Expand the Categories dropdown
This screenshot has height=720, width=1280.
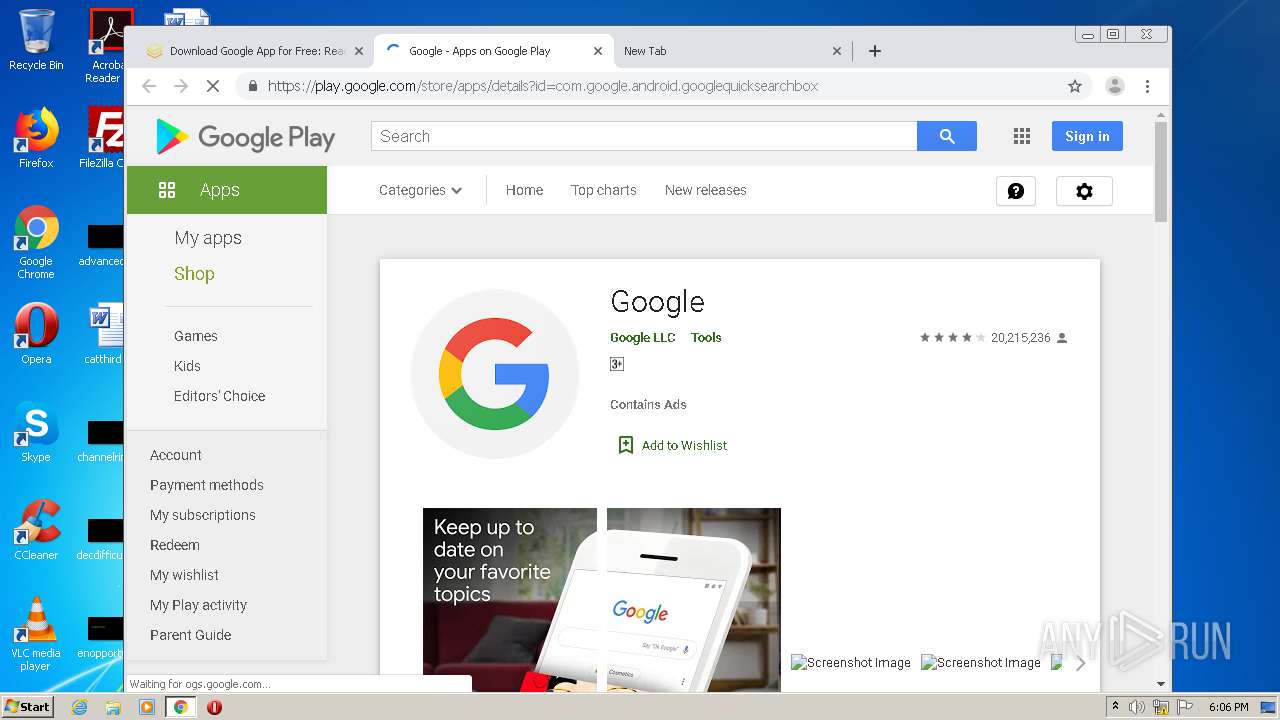[x=420, y=190]
